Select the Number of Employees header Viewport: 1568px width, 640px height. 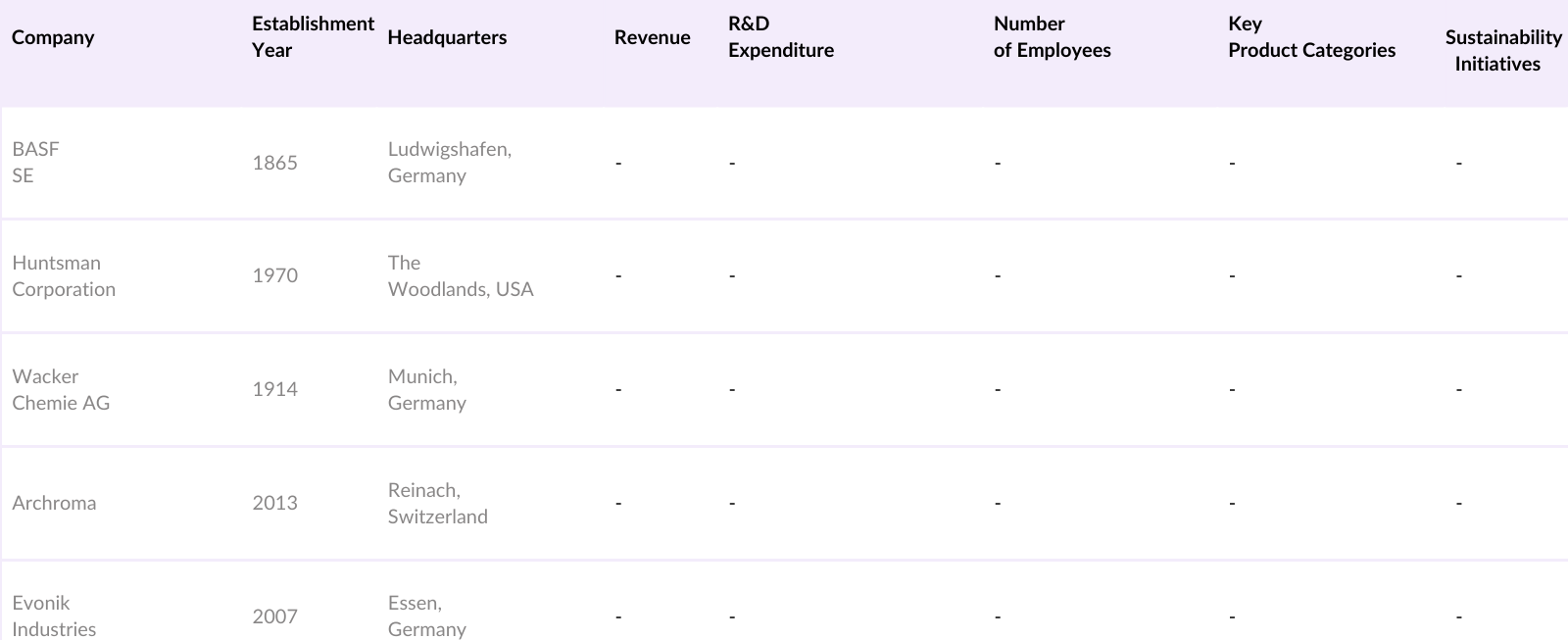coord(1052,37)
